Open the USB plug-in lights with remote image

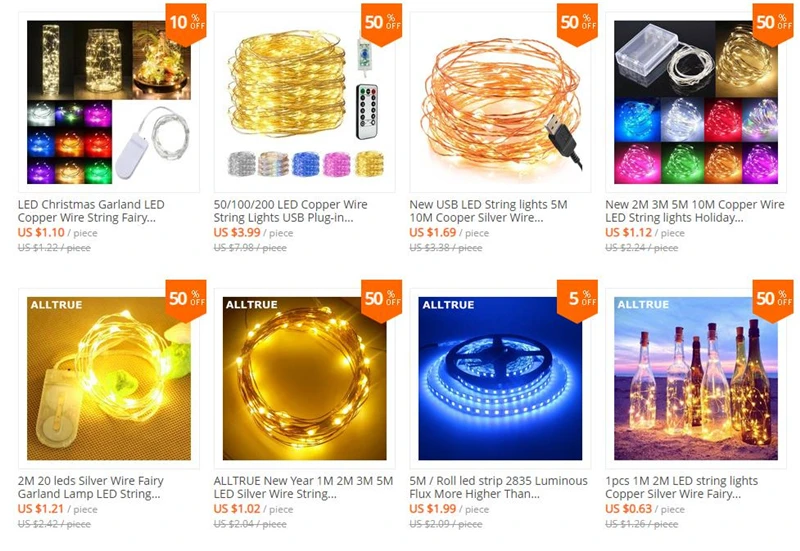305,102
